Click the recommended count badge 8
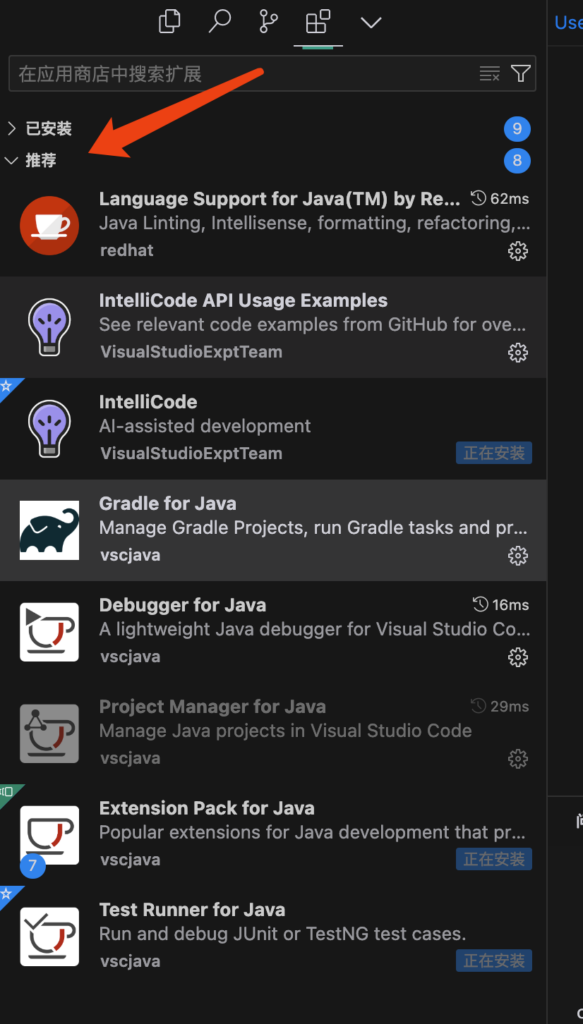 coord(517,161)
